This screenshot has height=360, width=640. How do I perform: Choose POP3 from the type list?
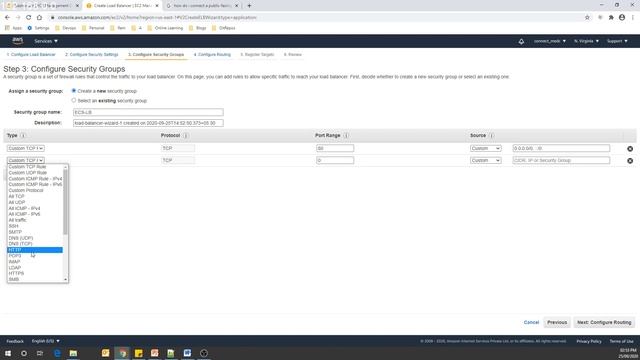pos(35,256)
